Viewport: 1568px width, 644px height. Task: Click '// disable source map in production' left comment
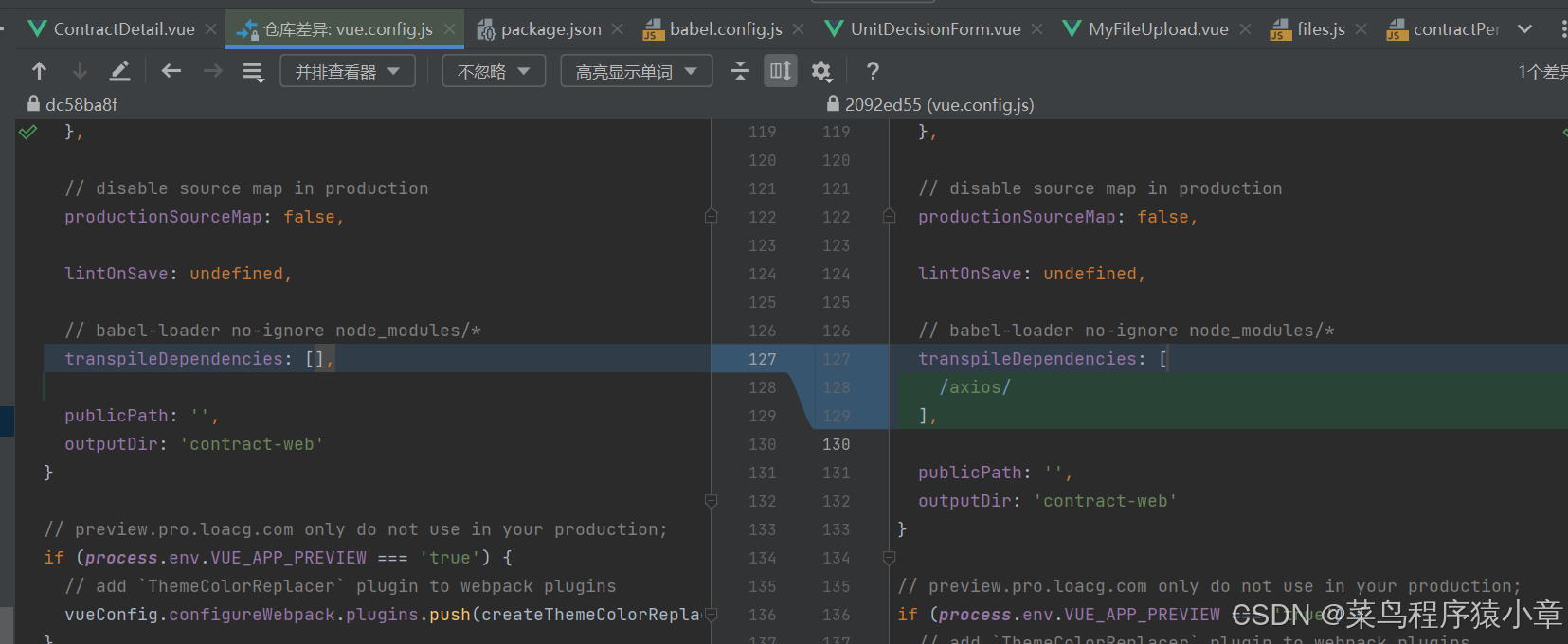pos(246,188)
